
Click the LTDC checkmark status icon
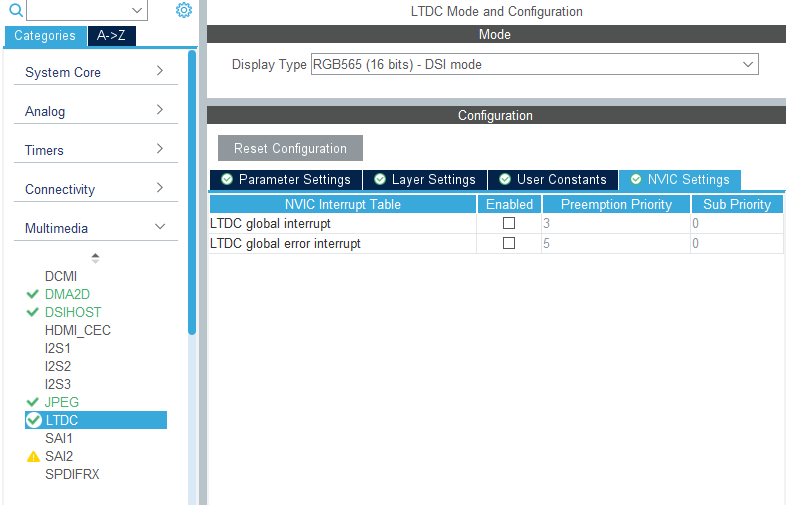point(34,420)
